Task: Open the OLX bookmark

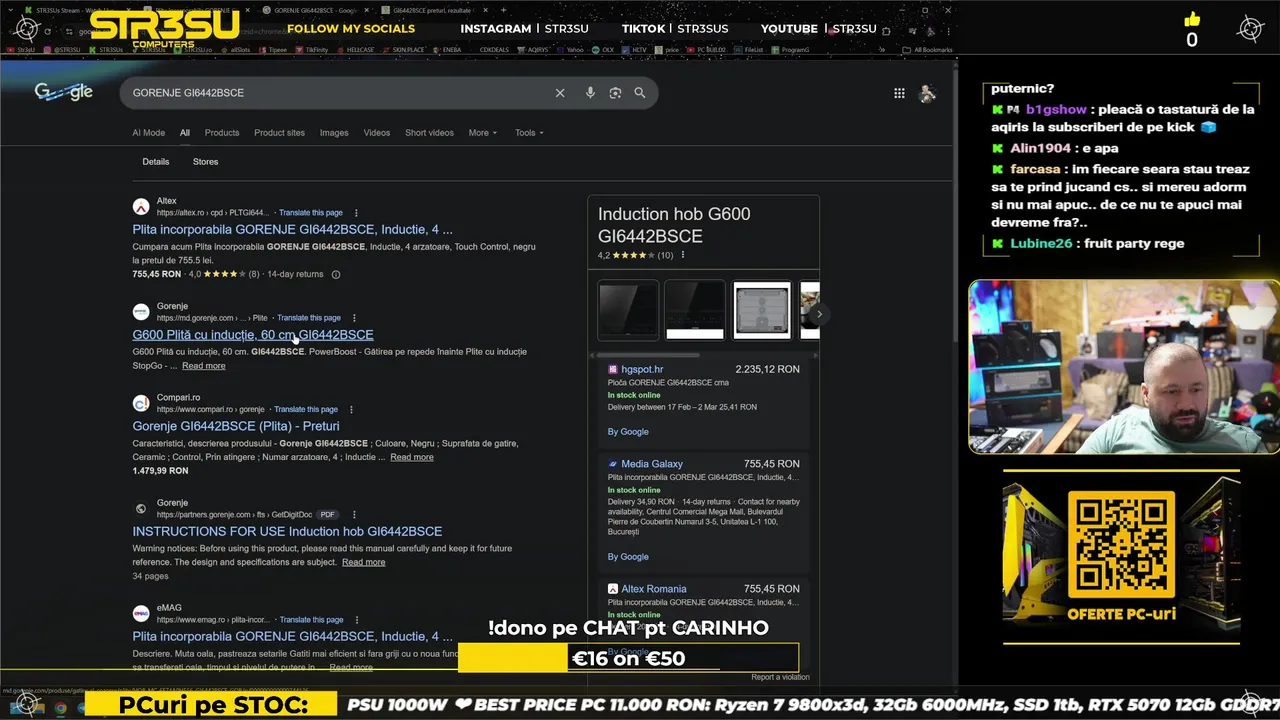Action: (x=602, y=49)
